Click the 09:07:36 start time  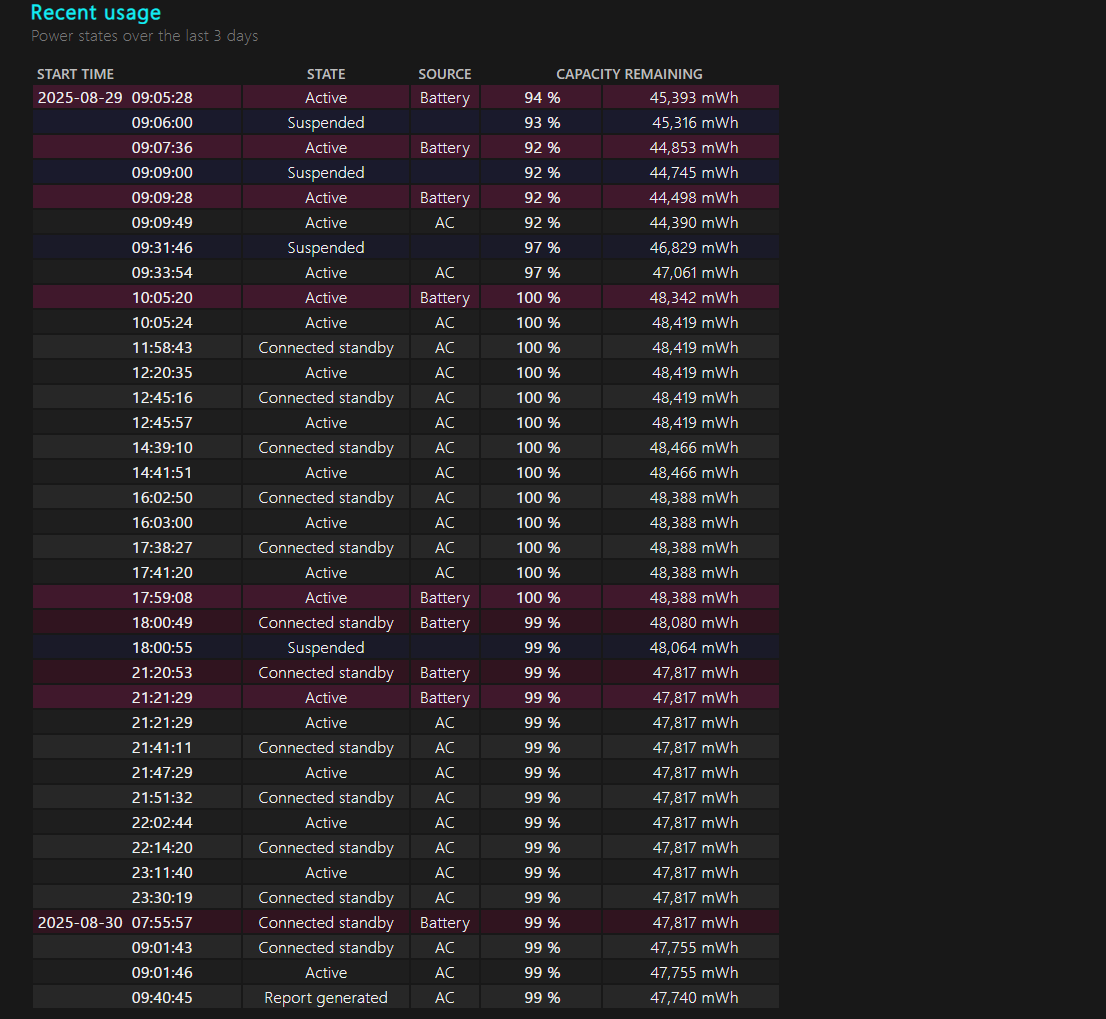click(162, 148)
